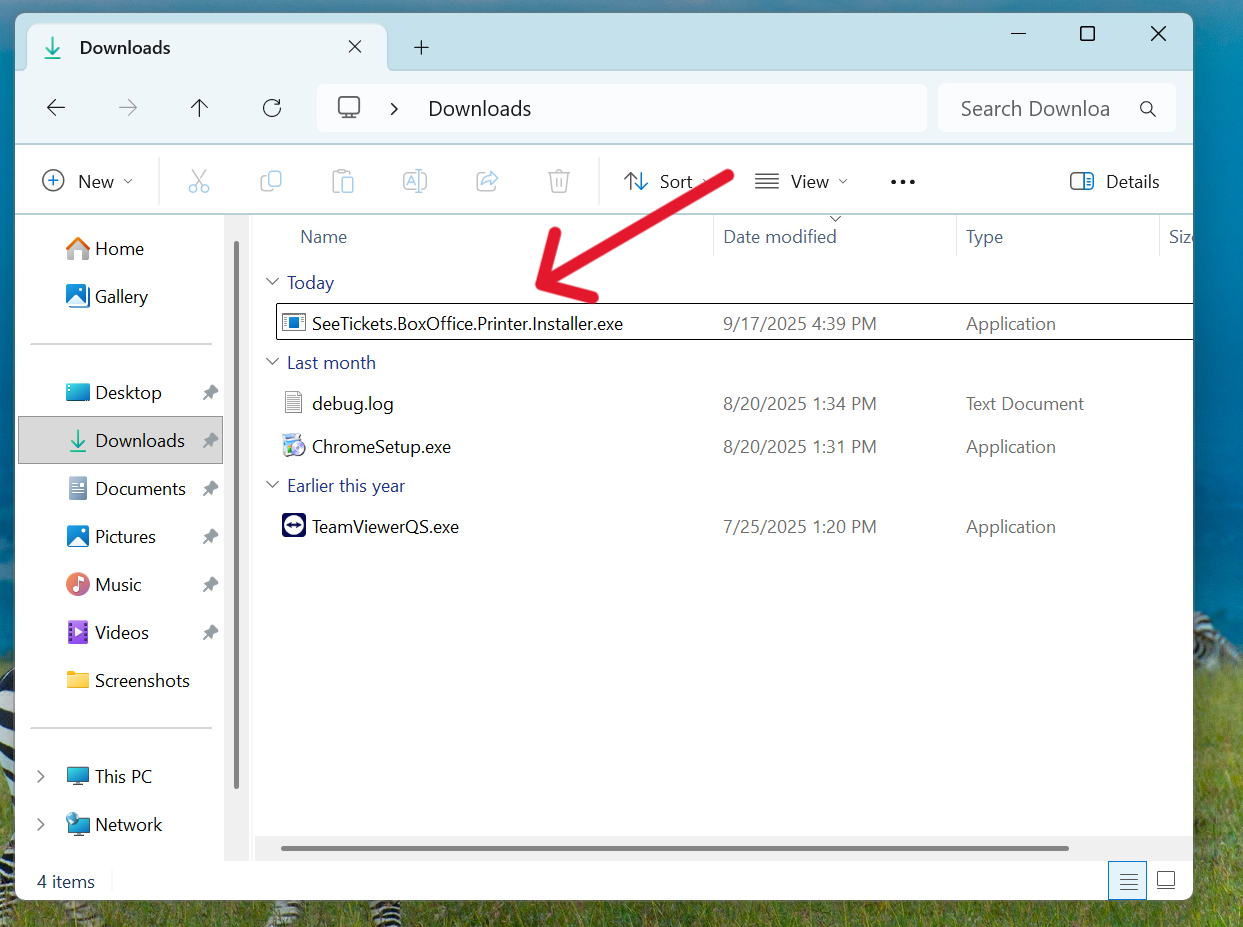
Task: Collapse the Today file group
Action: (x=272, y=283)
